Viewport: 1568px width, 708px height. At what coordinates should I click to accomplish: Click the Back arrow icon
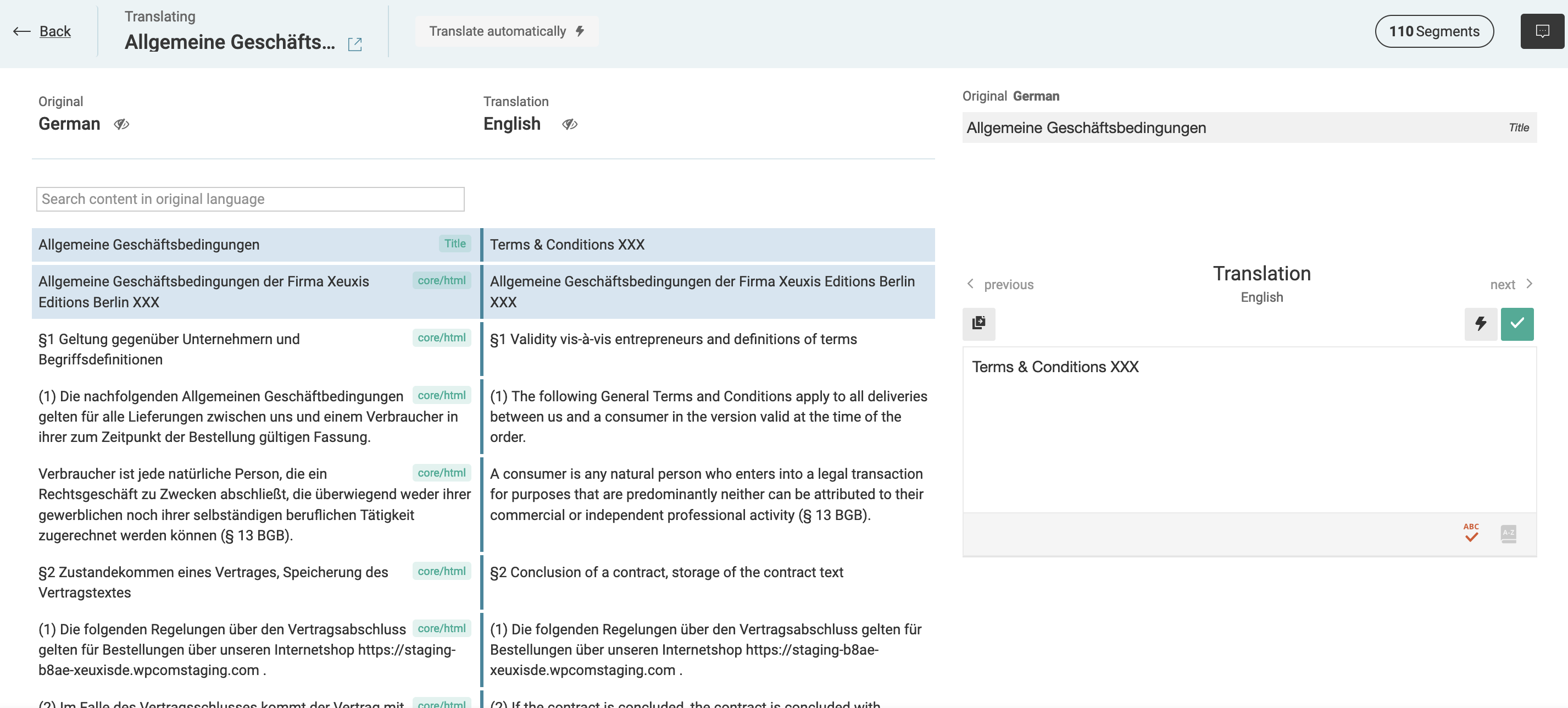click(22, 31)
